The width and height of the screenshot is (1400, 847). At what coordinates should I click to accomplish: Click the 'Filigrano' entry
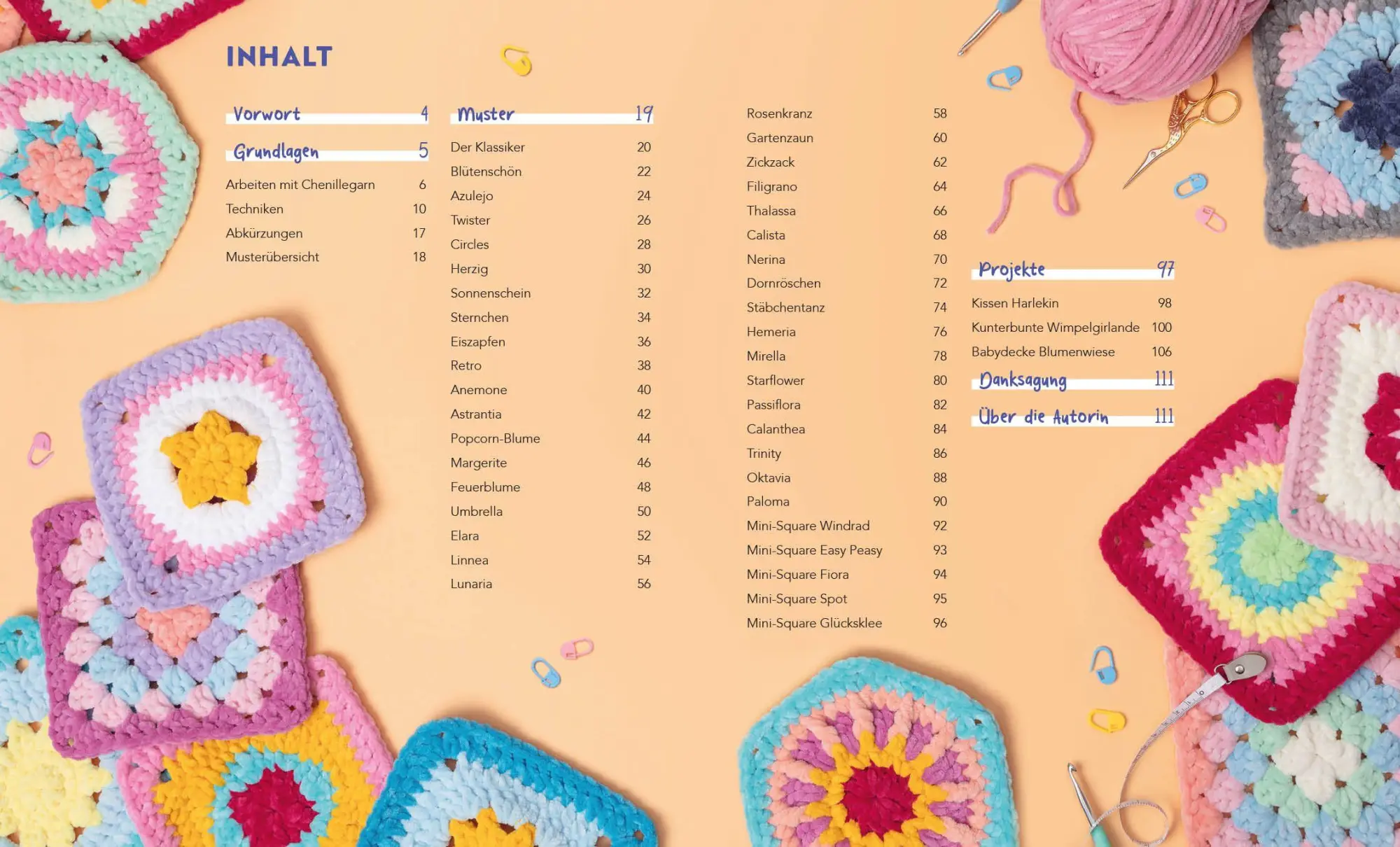point(772,186)
